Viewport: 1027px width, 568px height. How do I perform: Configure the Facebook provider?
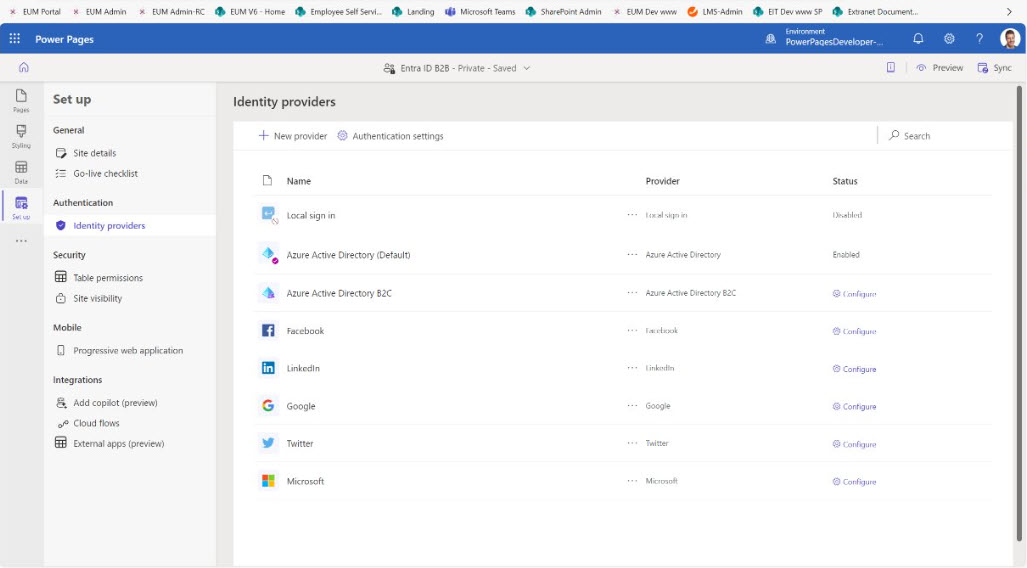tap(854, 331)
